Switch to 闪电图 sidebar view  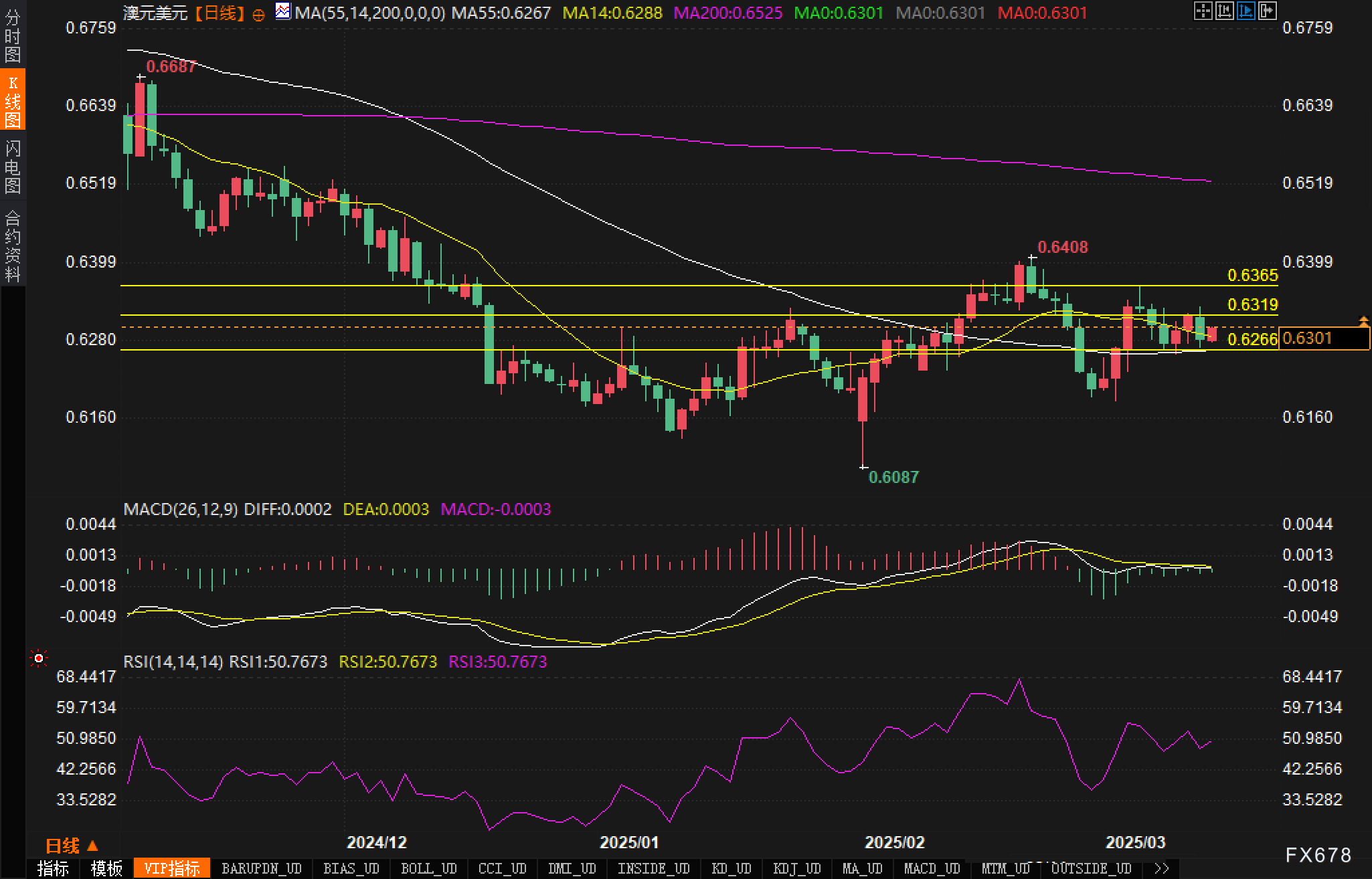pos(13,167)
